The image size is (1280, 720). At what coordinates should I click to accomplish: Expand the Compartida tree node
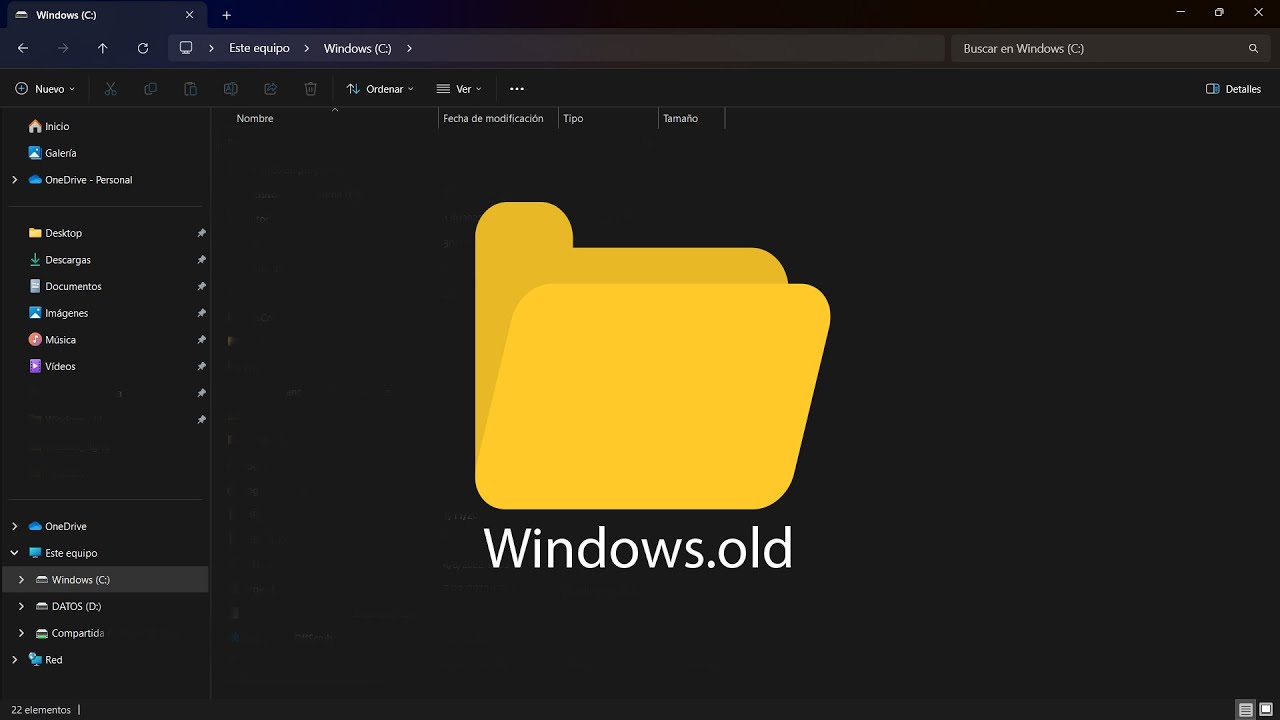21,633
